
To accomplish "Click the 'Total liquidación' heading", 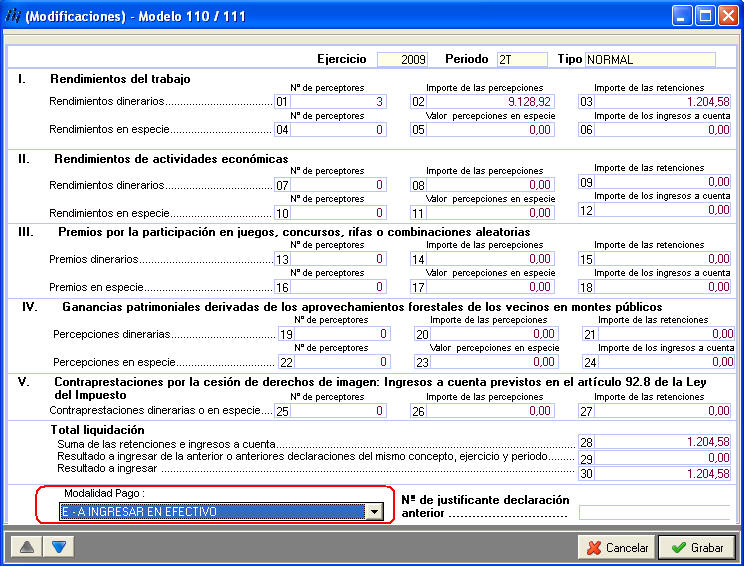I will [x=97, y=430].
